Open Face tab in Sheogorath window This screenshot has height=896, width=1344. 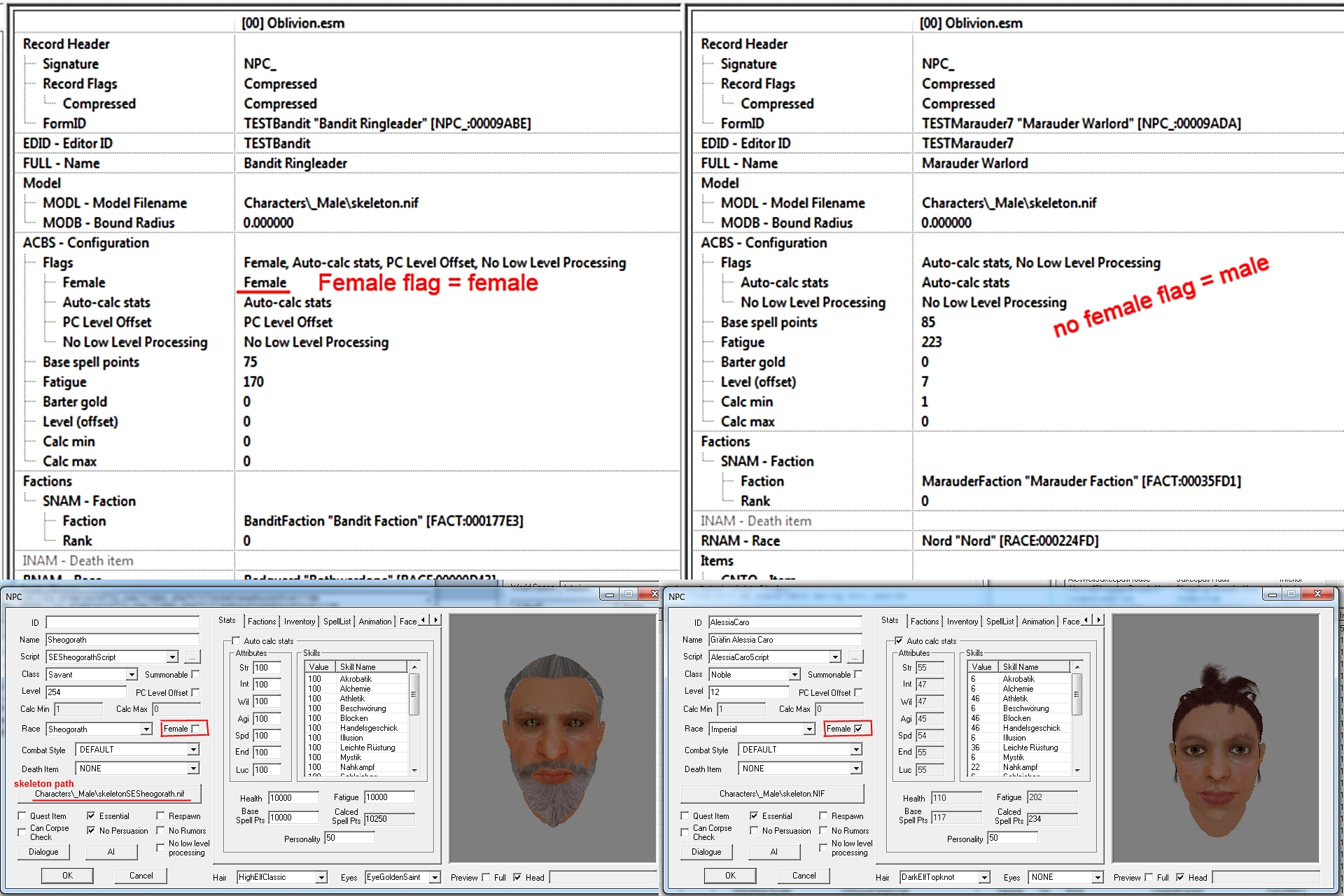[x=407, y=622]
